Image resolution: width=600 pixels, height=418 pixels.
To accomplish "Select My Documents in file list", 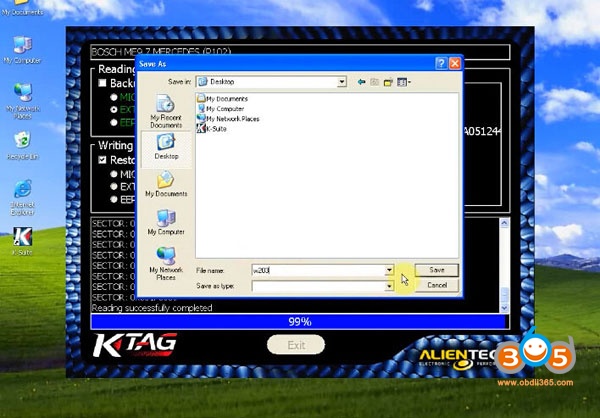I will 222,98.
